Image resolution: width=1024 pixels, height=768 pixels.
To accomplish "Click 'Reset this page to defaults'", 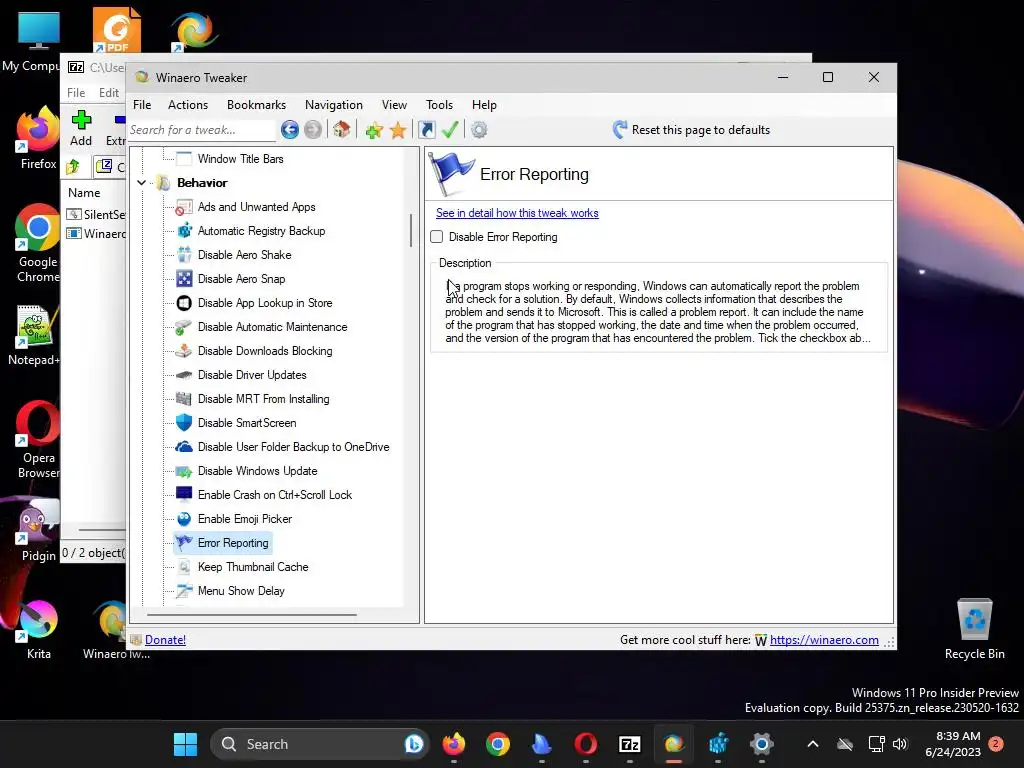I will click(x=701, y=130).
